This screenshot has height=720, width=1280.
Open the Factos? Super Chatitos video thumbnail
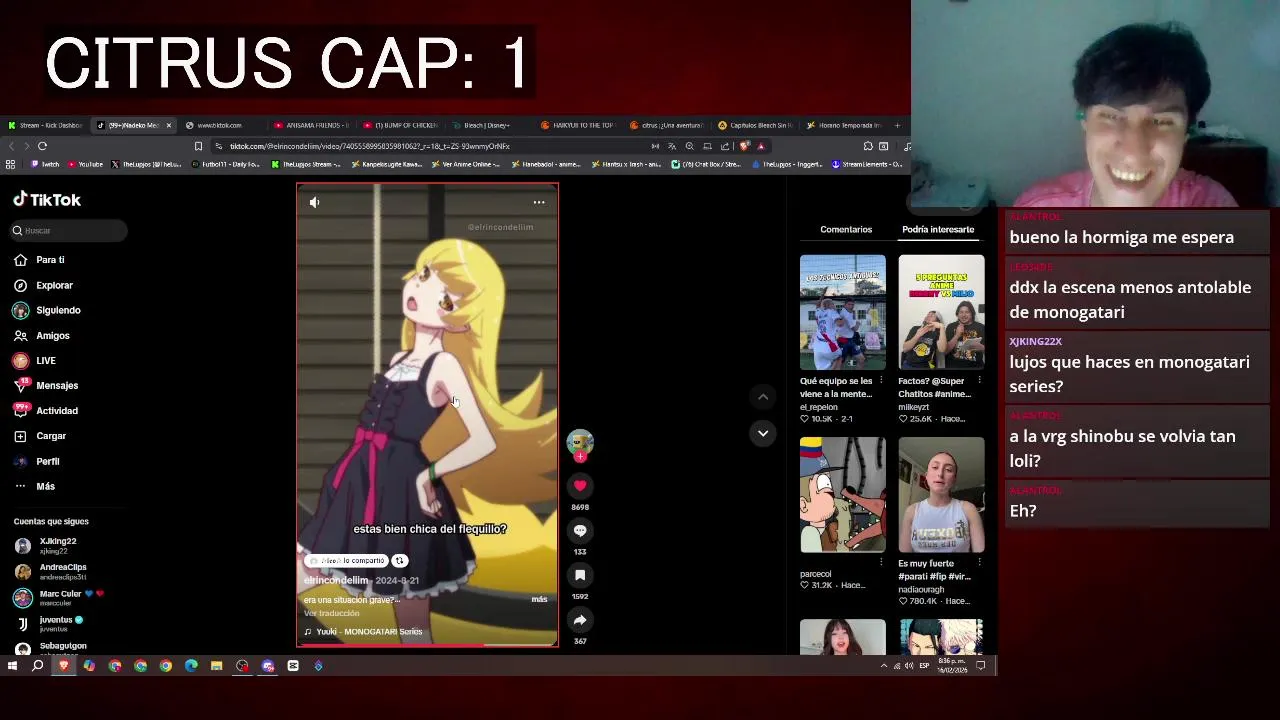coord(941,312)
